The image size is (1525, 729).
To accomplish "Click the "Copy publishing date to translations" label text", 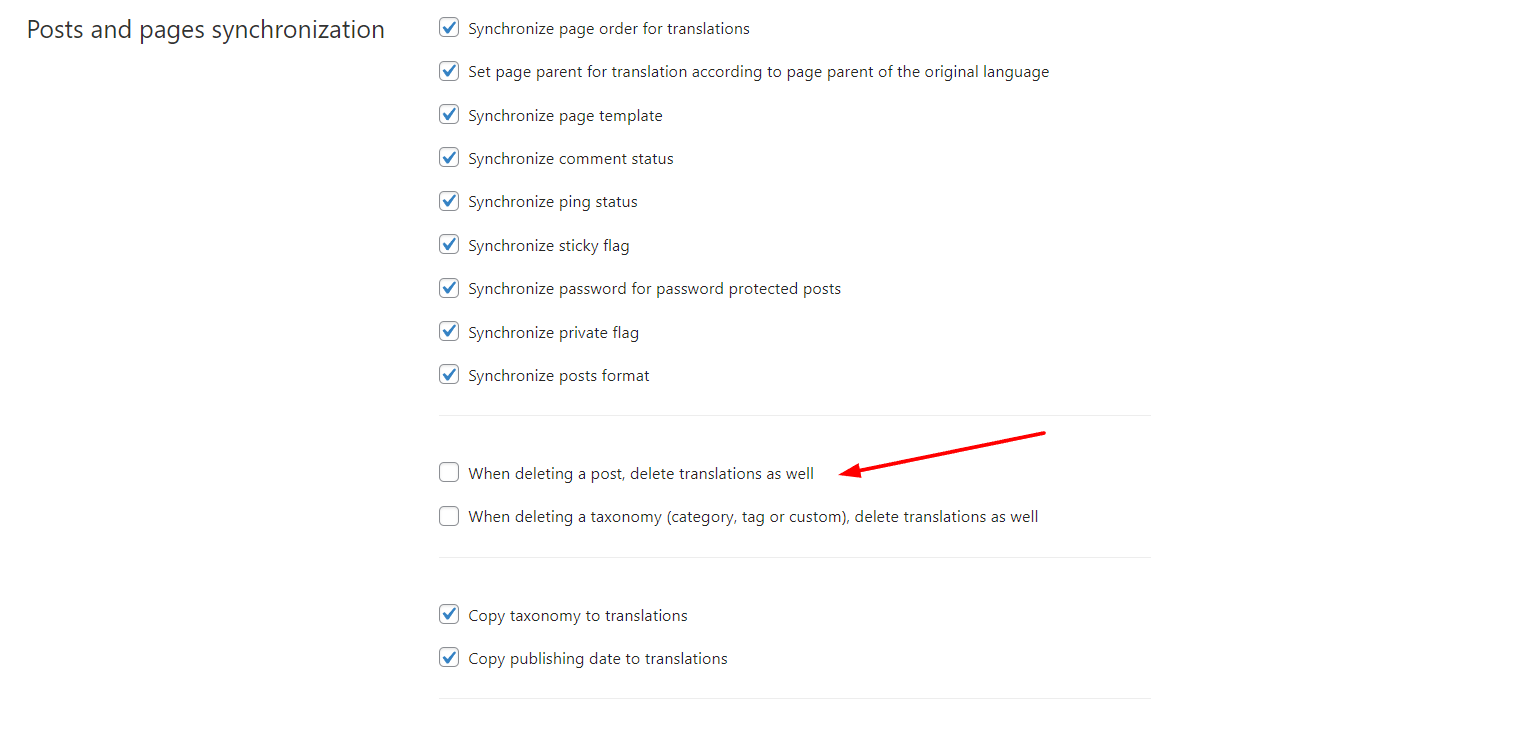I will click(597, 659).
